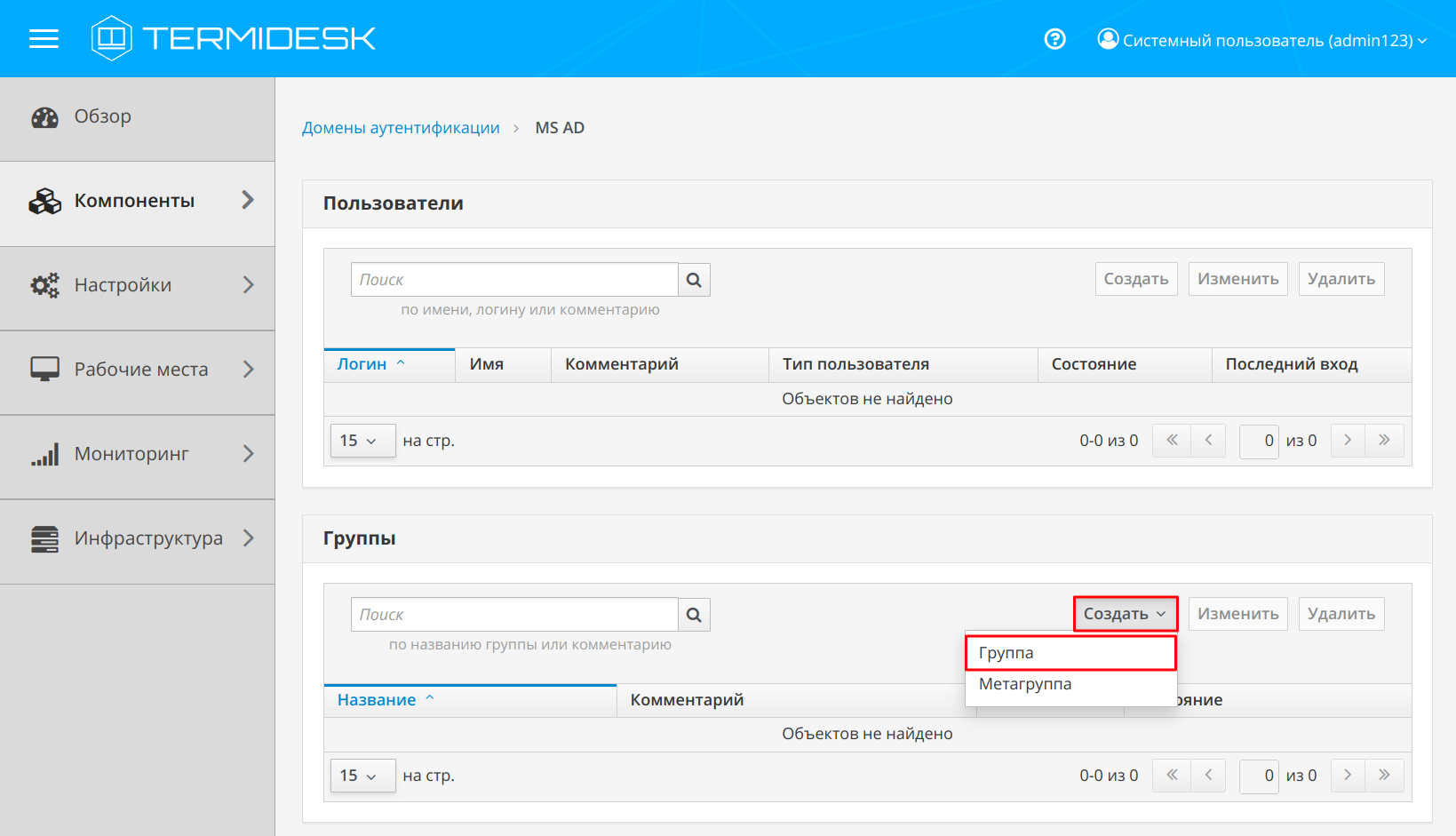Click the search icon in Users panel

point(694,280)
